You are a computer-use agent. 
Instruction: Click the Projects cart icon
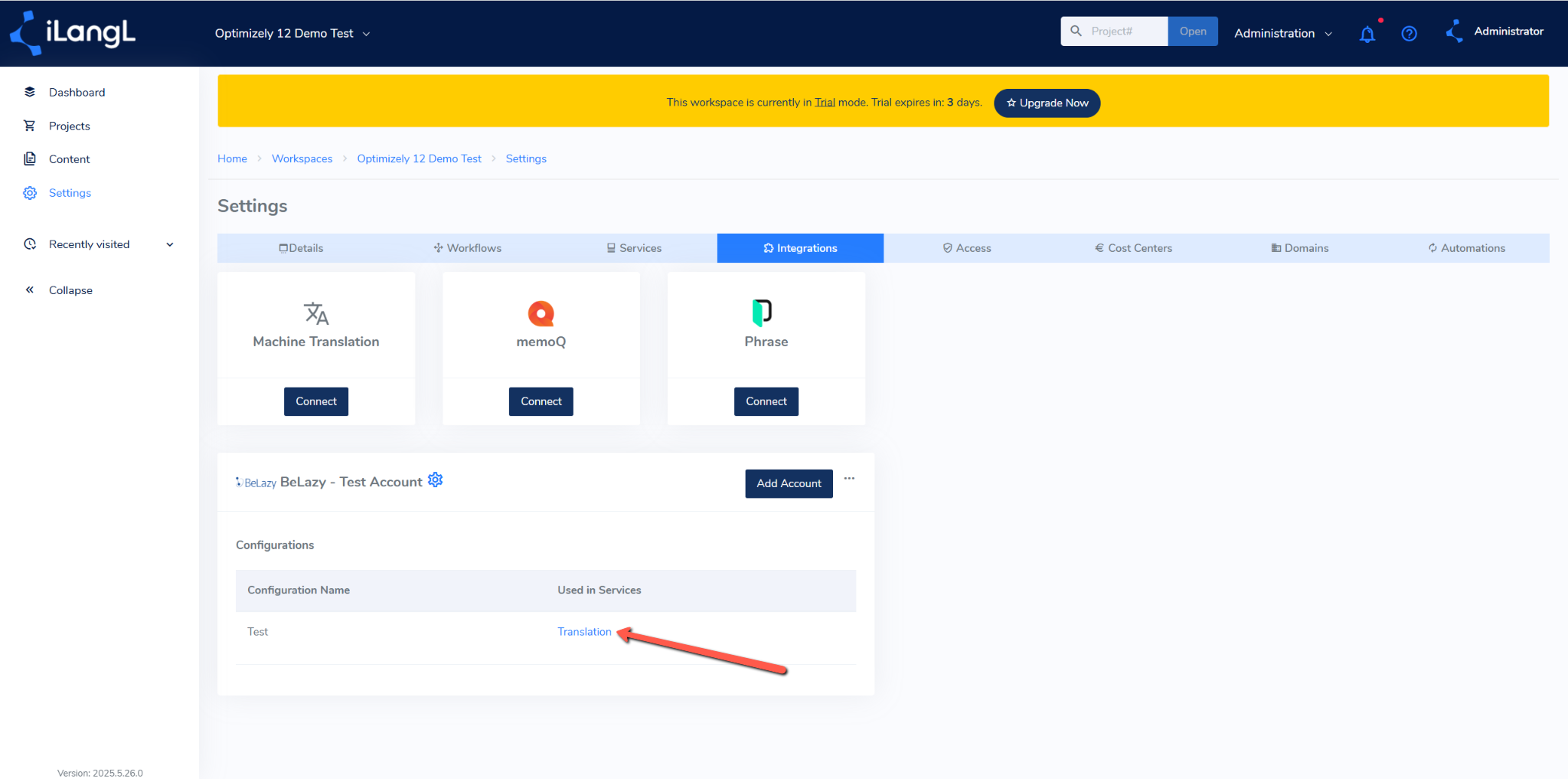[30, 126]
